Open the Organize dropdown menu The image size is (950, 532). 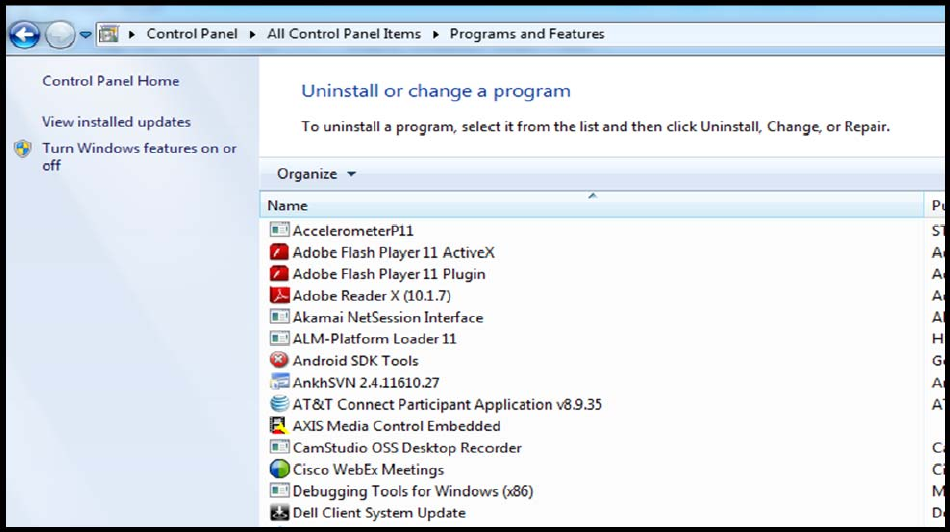[316, 174]
